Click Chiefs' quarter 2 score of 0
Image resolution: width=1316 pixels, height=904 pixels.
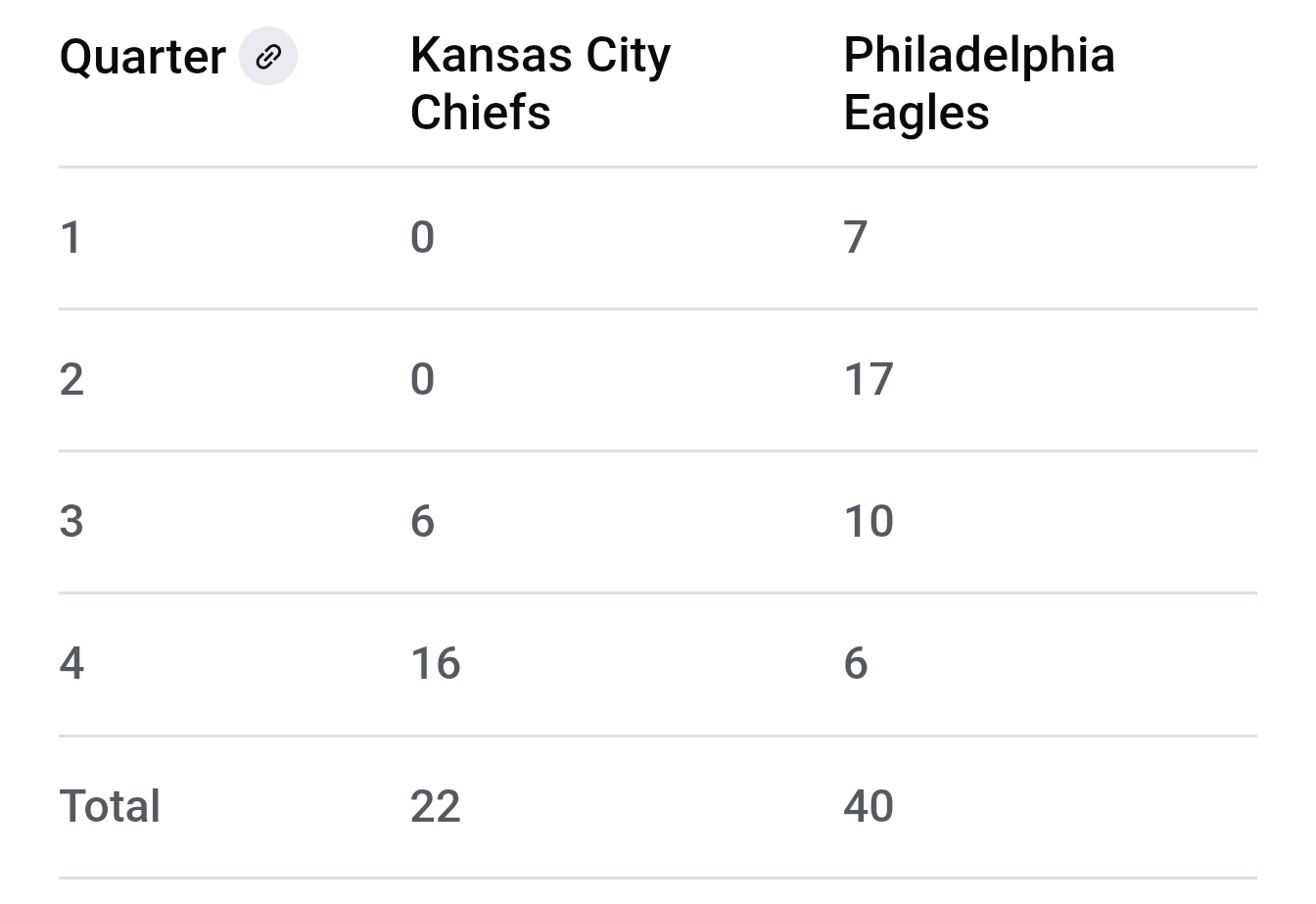click(x=422, y=380)
